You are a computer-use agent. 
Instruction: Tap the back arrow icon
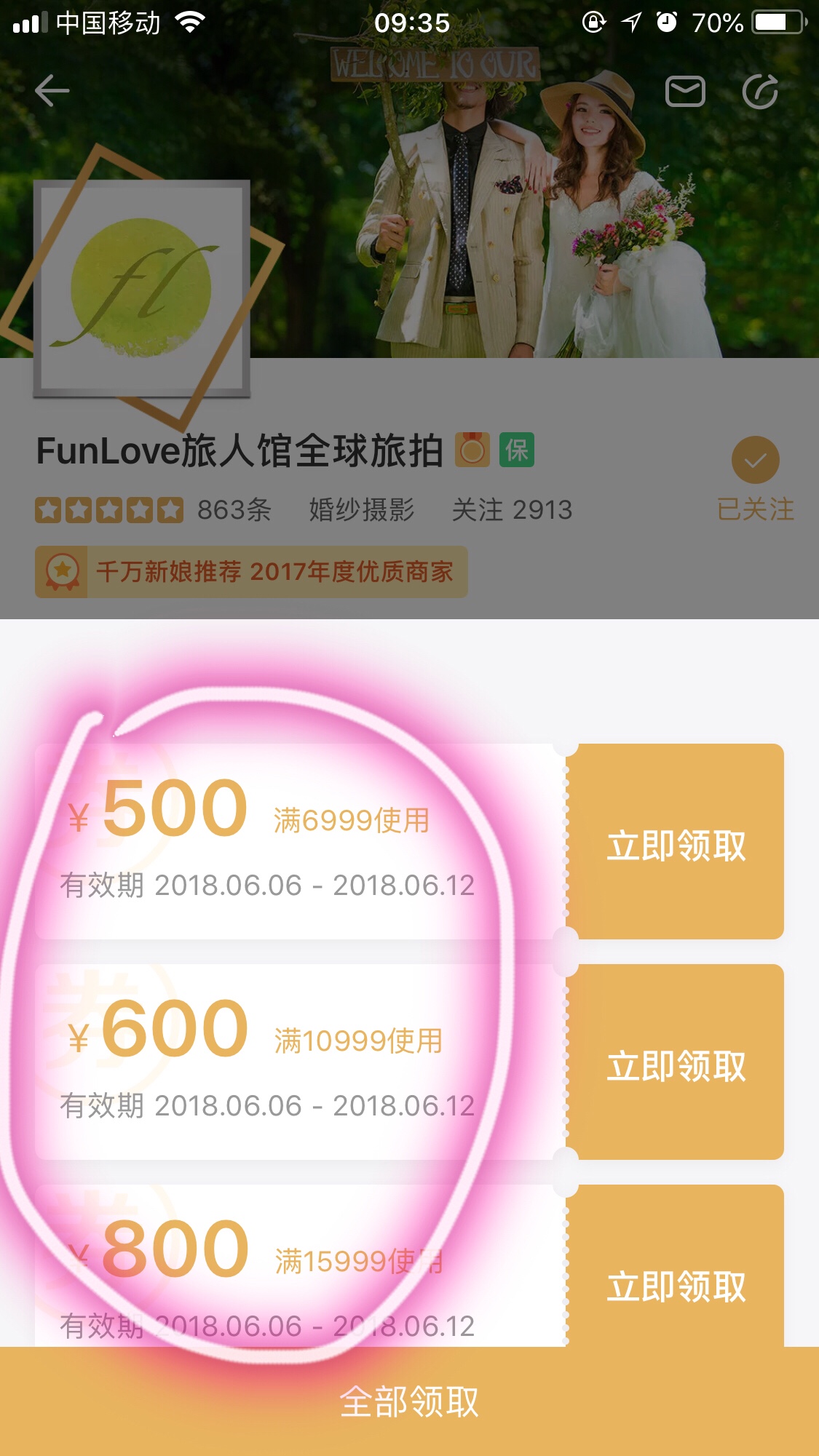click(x=52, y=91)
